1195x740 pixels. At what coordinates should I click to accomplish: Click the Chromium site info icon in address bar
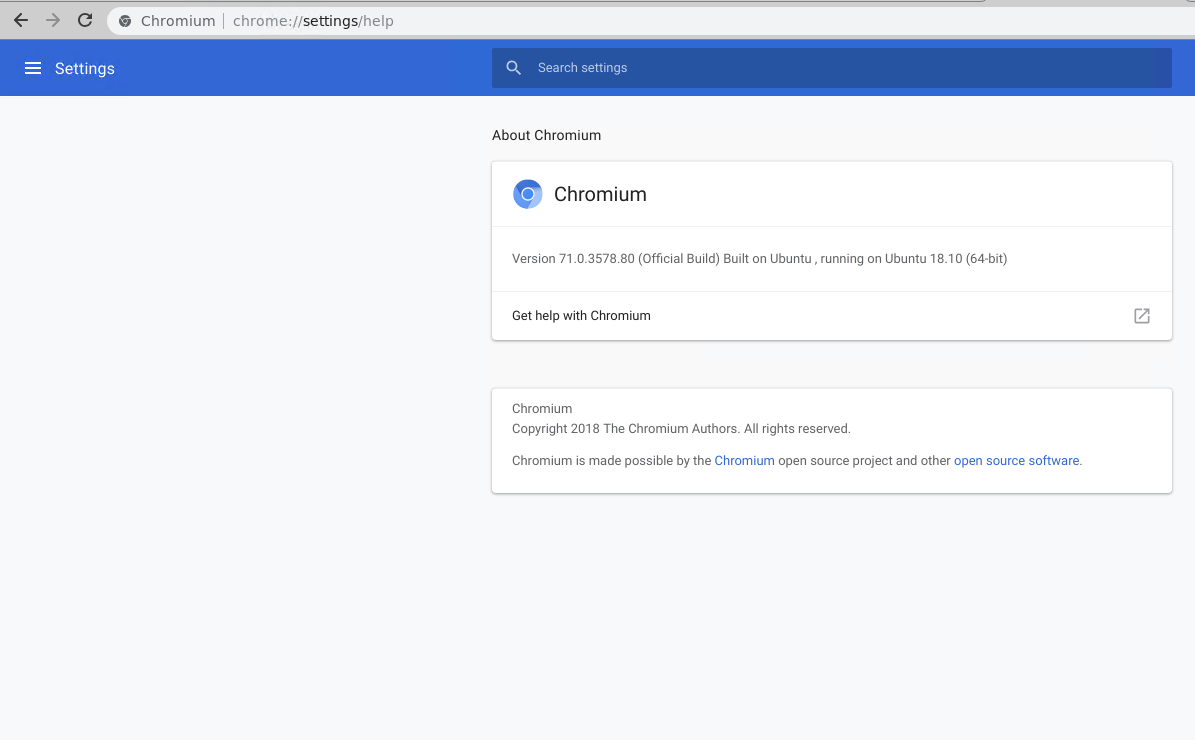pos(125,21)
